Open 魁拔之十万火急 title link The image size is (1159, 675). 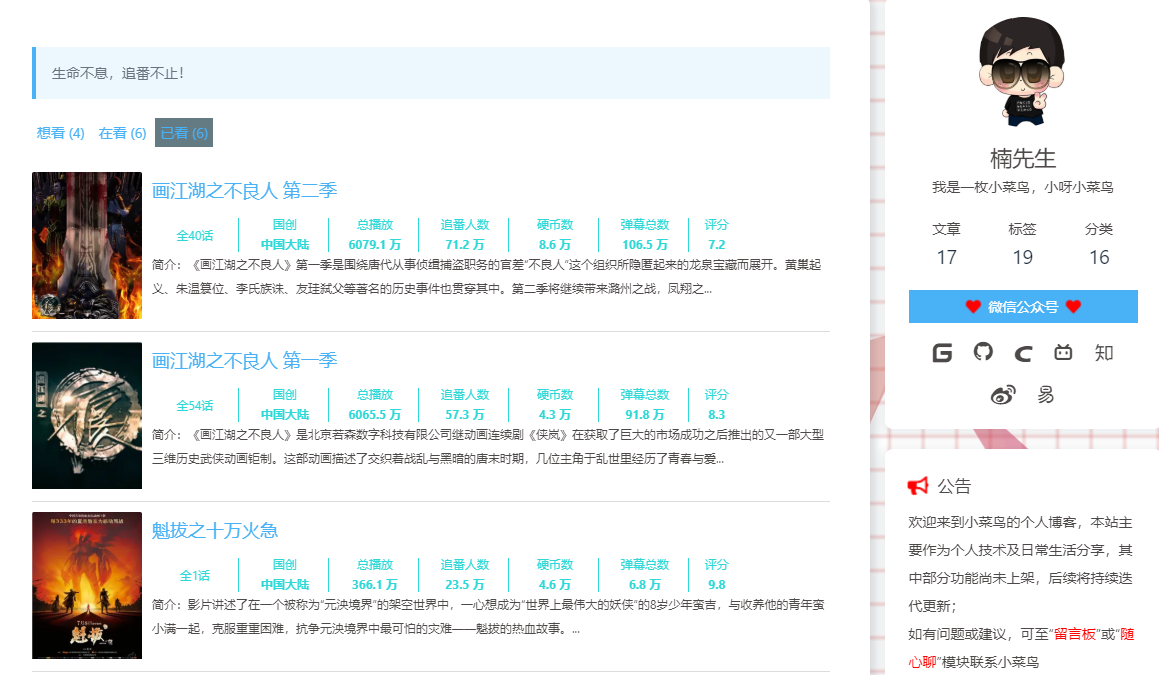[215, 530]
